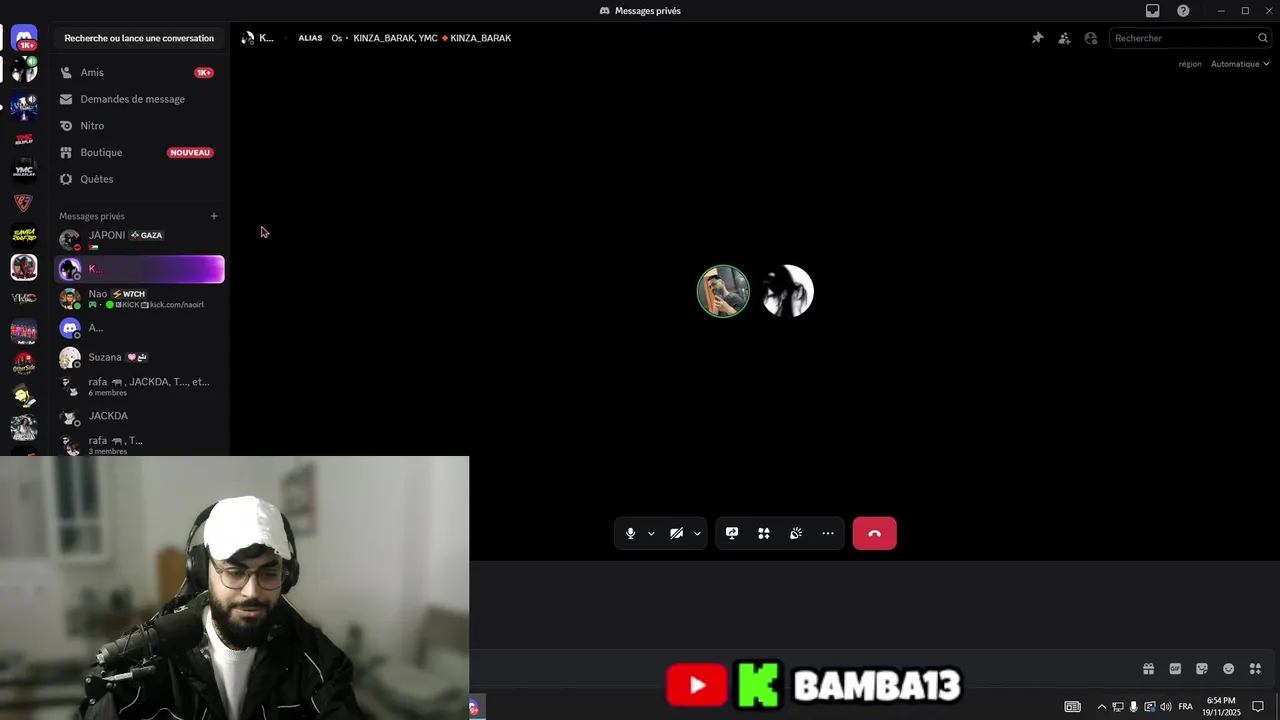Open the volume control in taskbar
The width and height of the screenshot is (1280, 720).
point(1166,707)
